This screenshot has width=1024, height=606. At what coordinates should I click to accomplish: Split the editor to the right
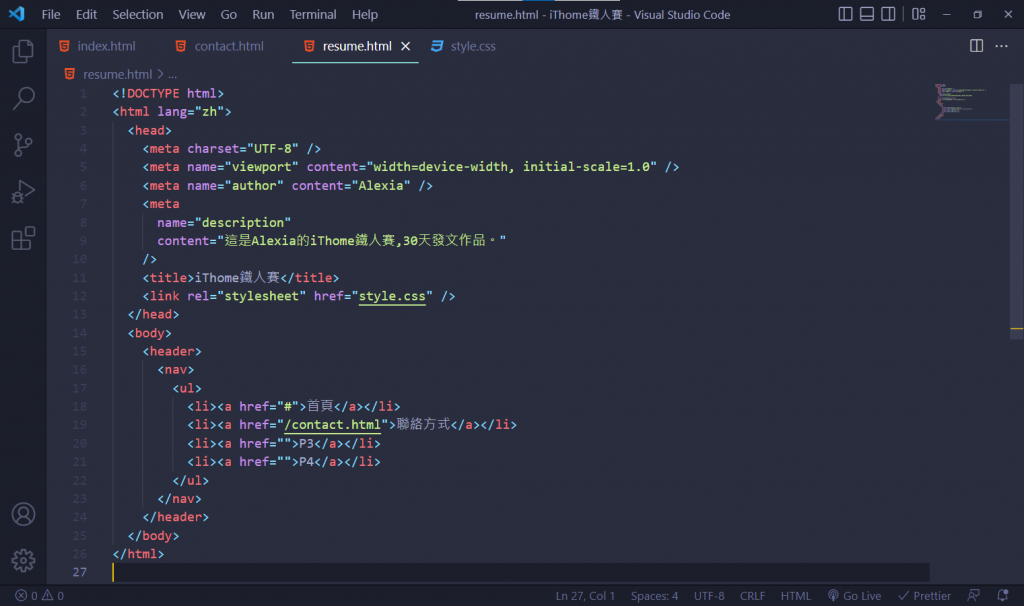pyautogui.click(x=976, y=46)
